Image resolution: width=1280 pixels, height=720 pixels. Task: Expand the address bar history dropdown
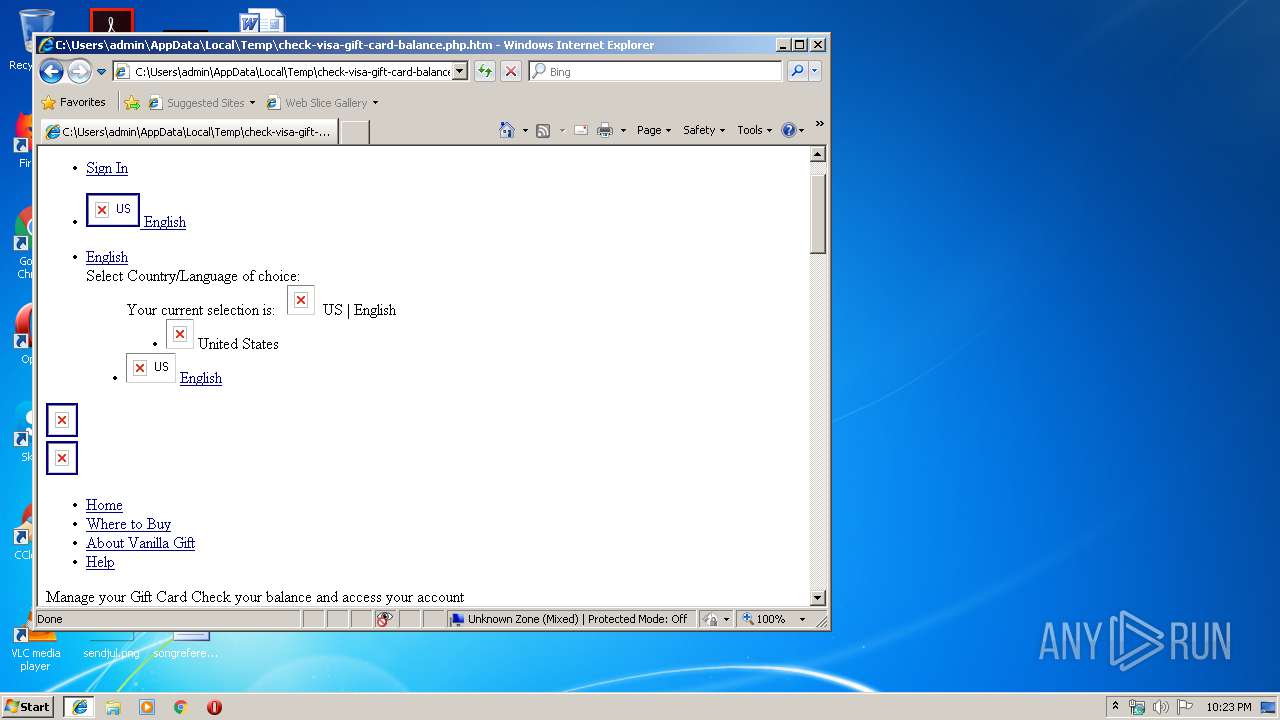coord(460,72)
